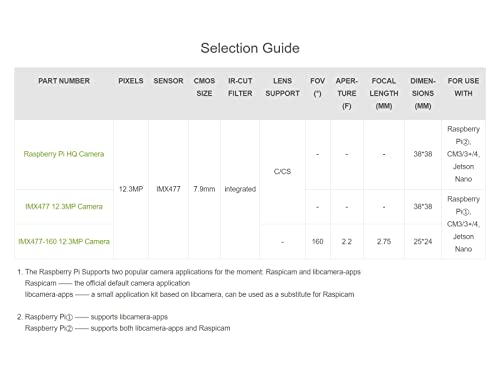The height and width of the screenshot is (375, 500).
Task: Click the IR-CUT FILTER column header
Action: 240,87
